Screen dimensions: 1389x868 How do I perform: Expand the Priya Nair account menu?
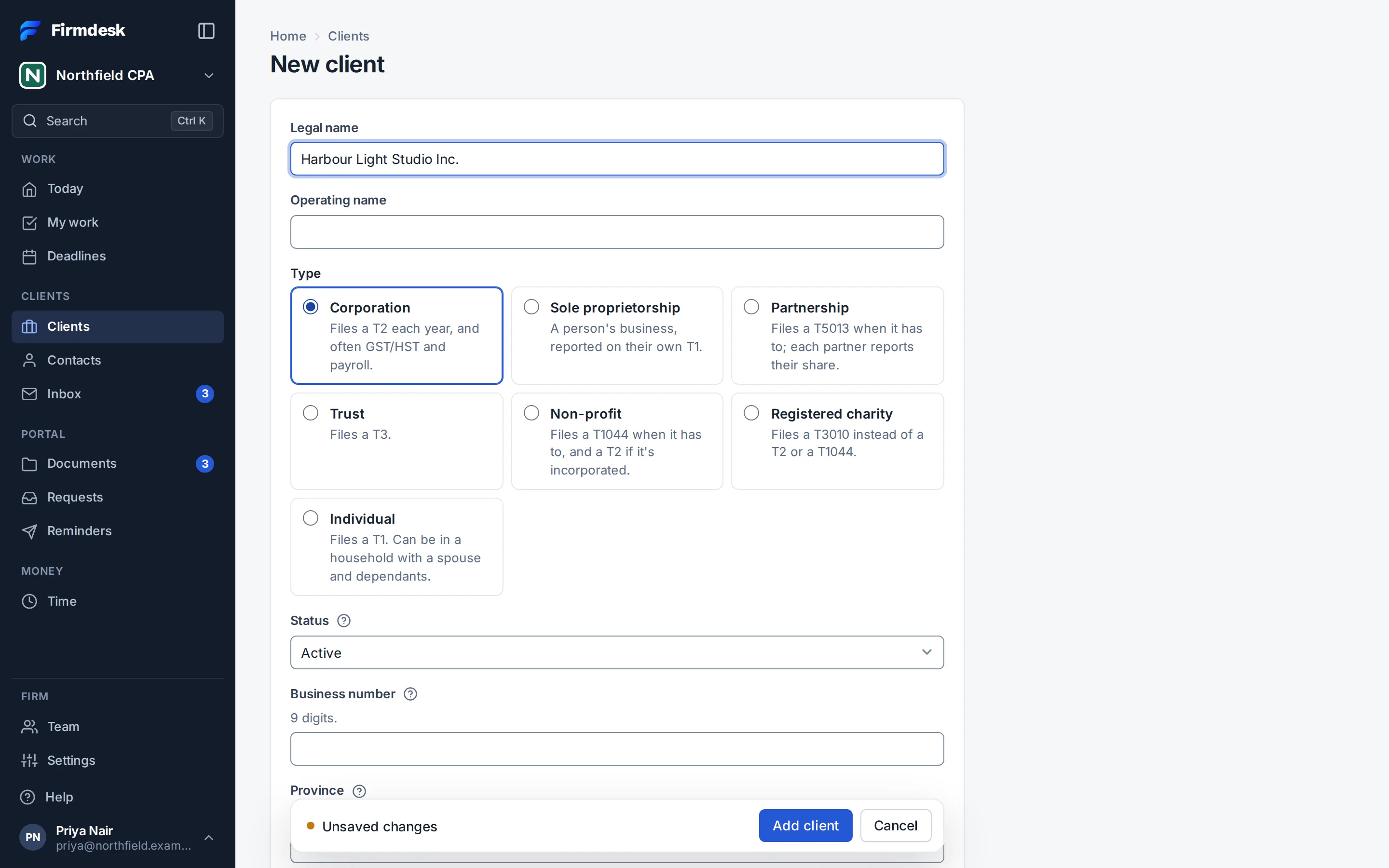[x=209, y=838]
